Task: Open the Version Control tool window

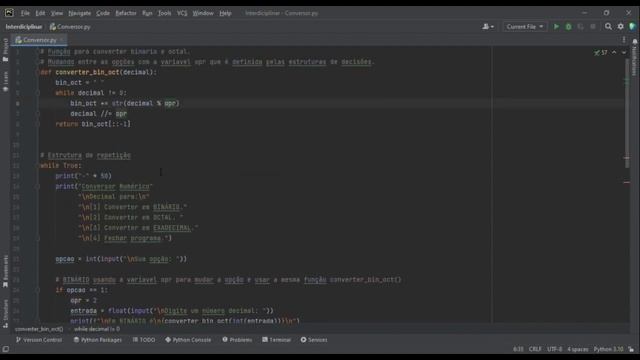Action: click(x=39, y=340)
